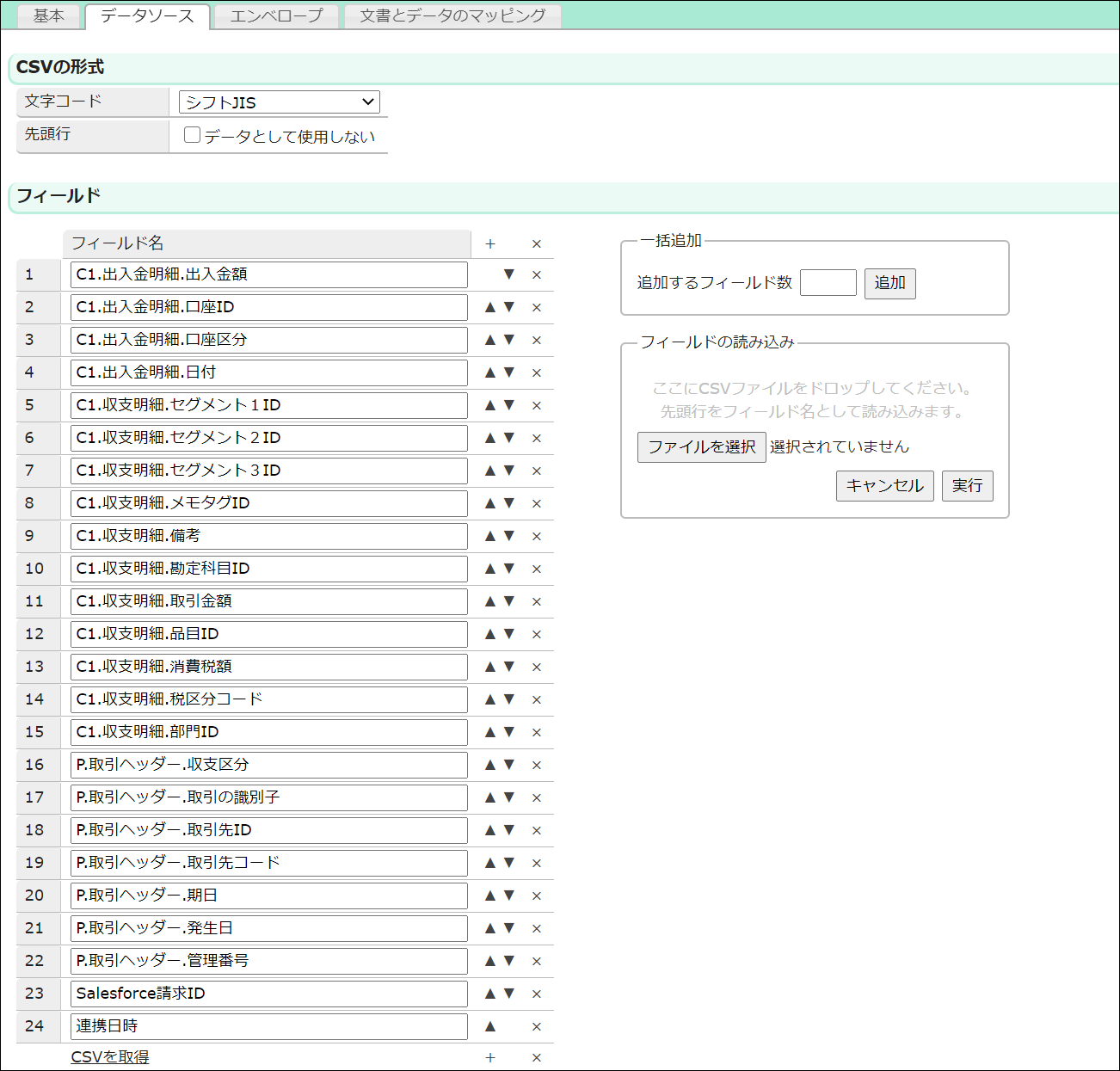
Task: Click the + icon next to CSVを取得
Action: [489, 1057]
